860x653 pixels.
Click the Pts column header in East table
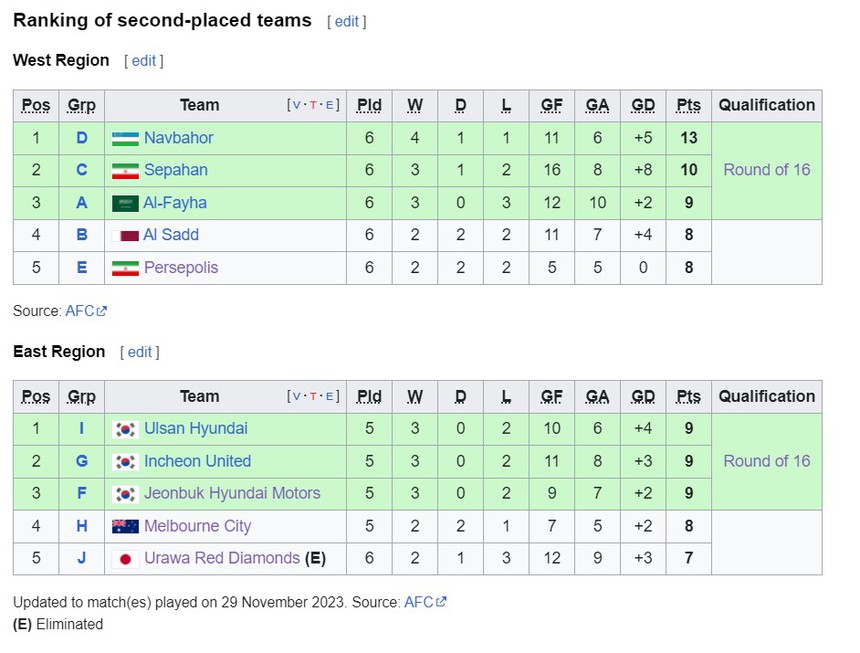click(x=688, y=396)
